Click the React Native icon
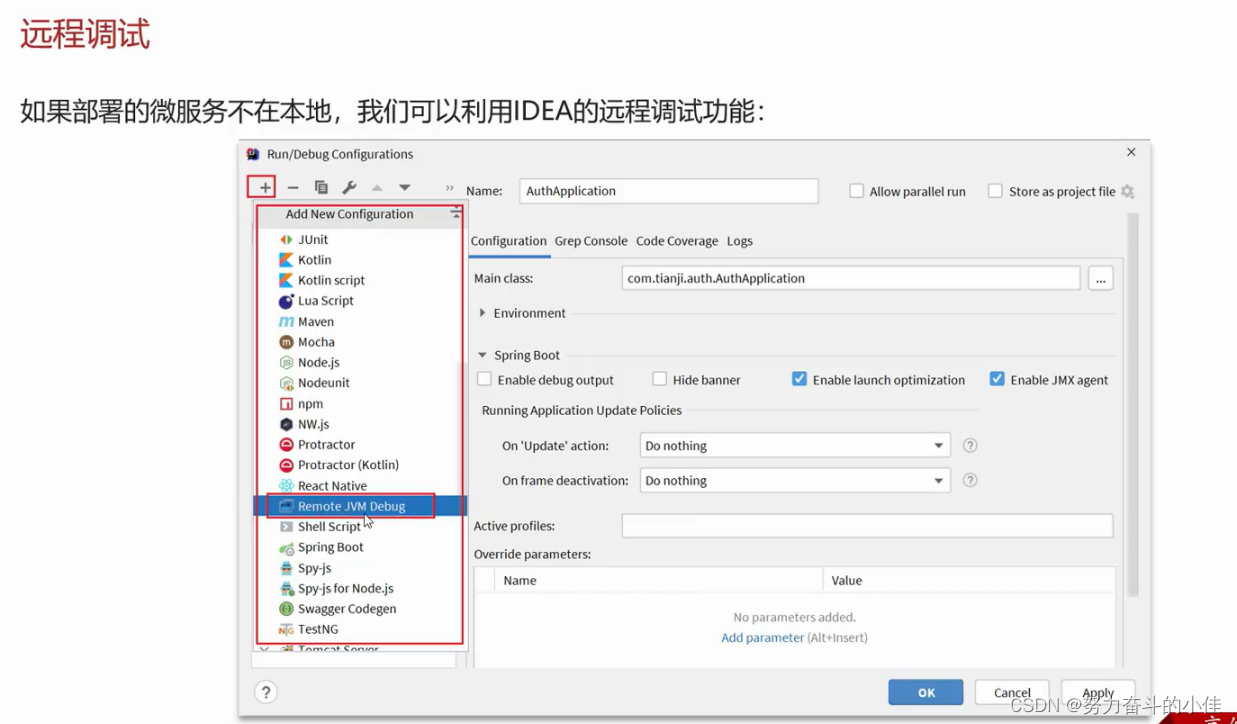This screenshot has height=724, width=1237. 286,486
